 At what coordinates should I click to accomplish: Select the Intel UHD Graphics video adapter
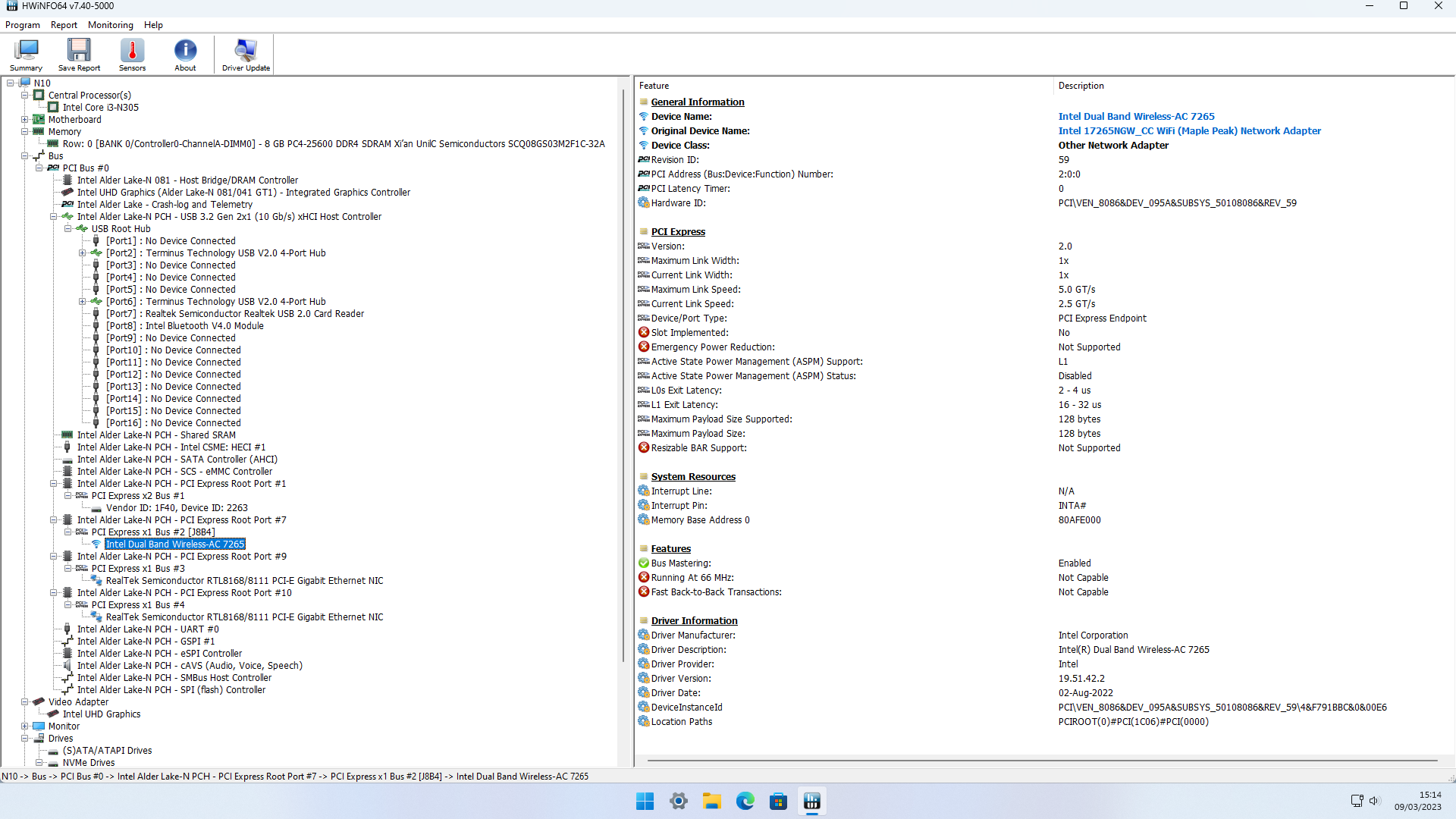tap(101, 714)
